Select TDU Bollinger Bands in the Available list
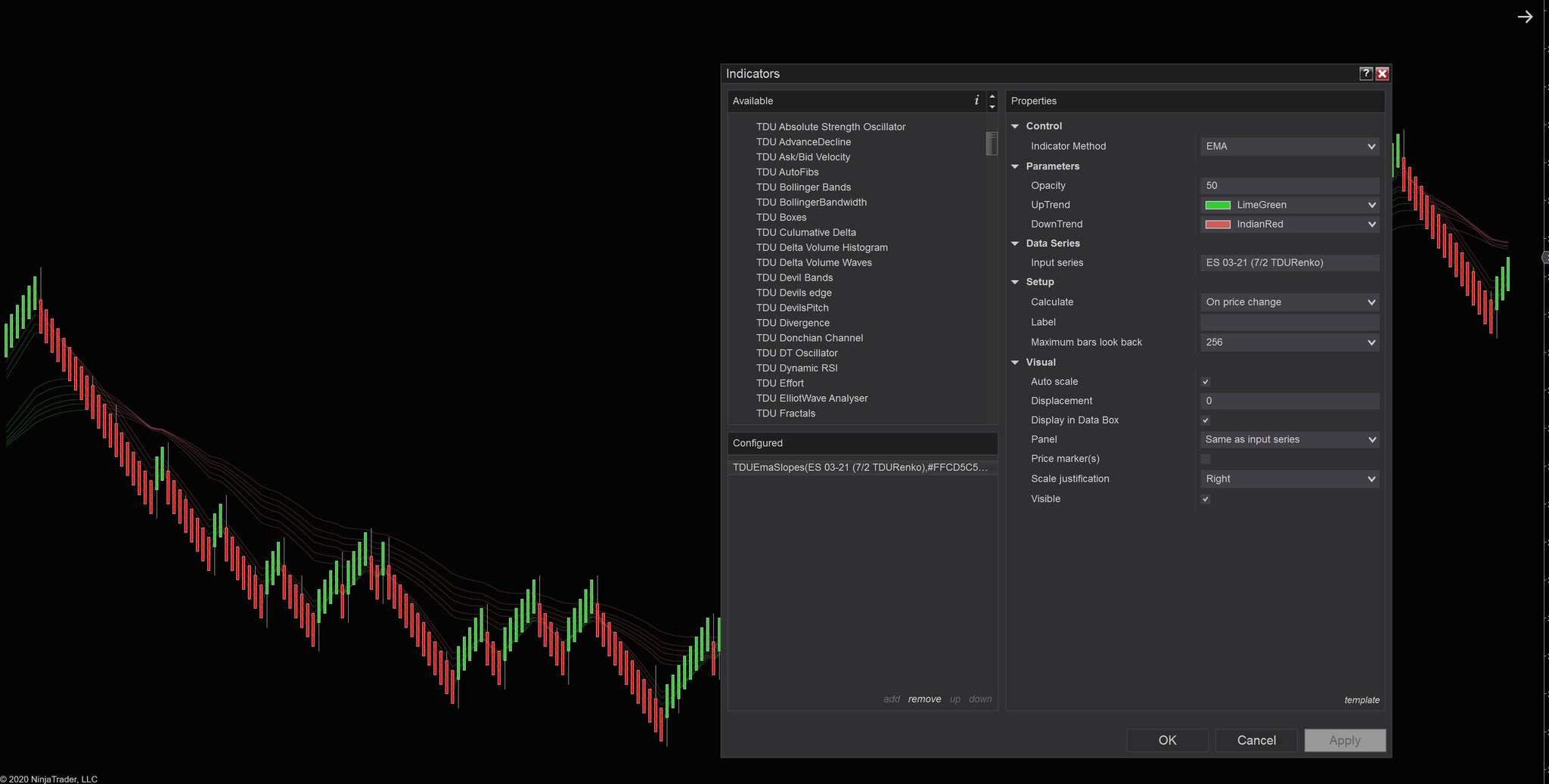 tap(803, 187)
